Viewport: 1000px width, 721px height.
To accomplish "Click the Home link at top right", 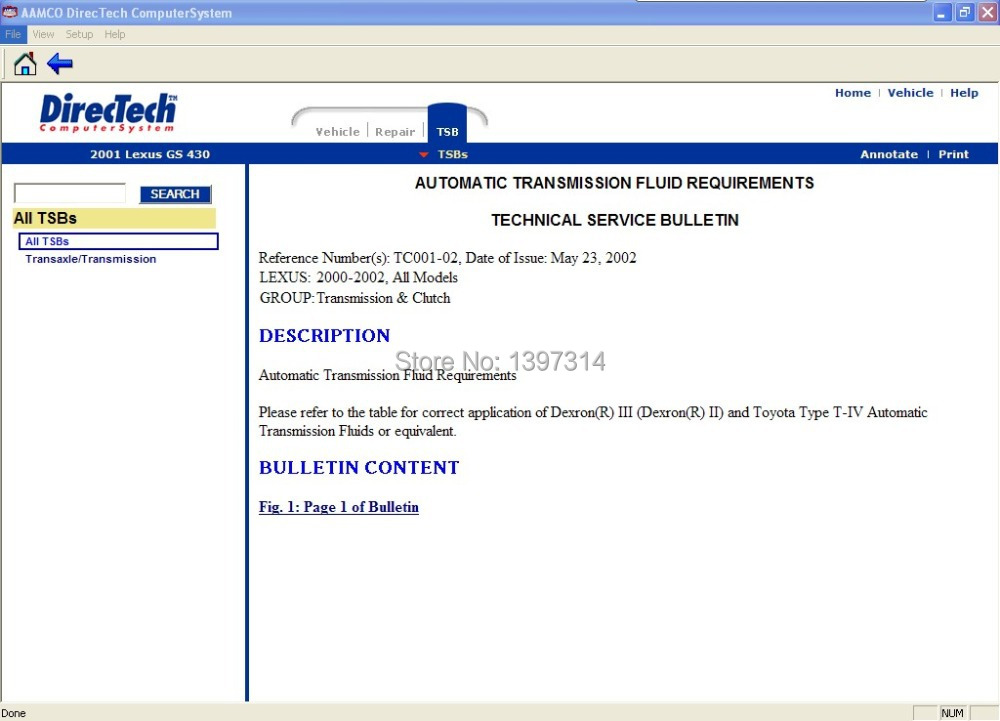I will click(852, 93).
